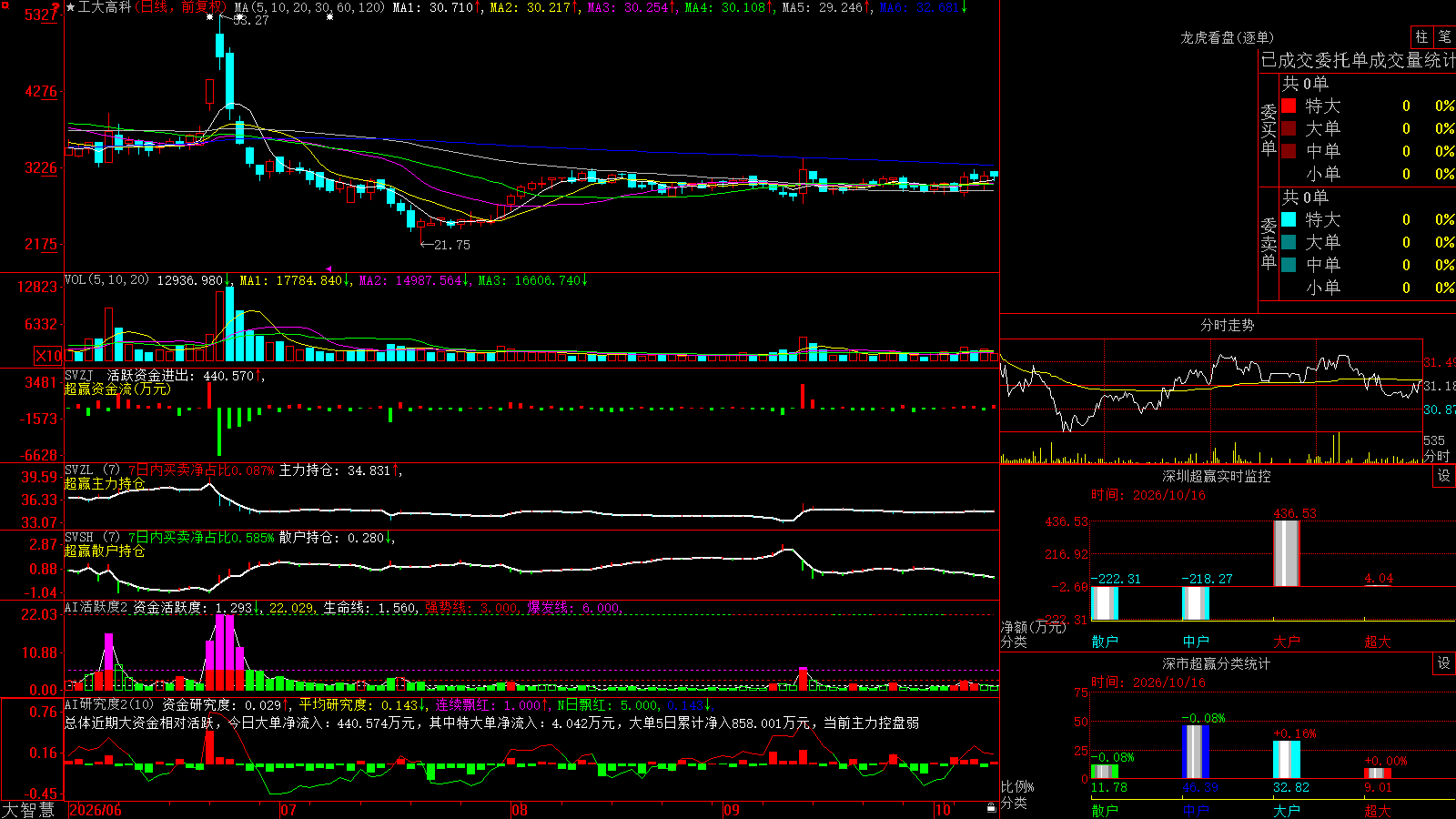Click the 深圳超赢实时监控 panel title

point(1216,476)
